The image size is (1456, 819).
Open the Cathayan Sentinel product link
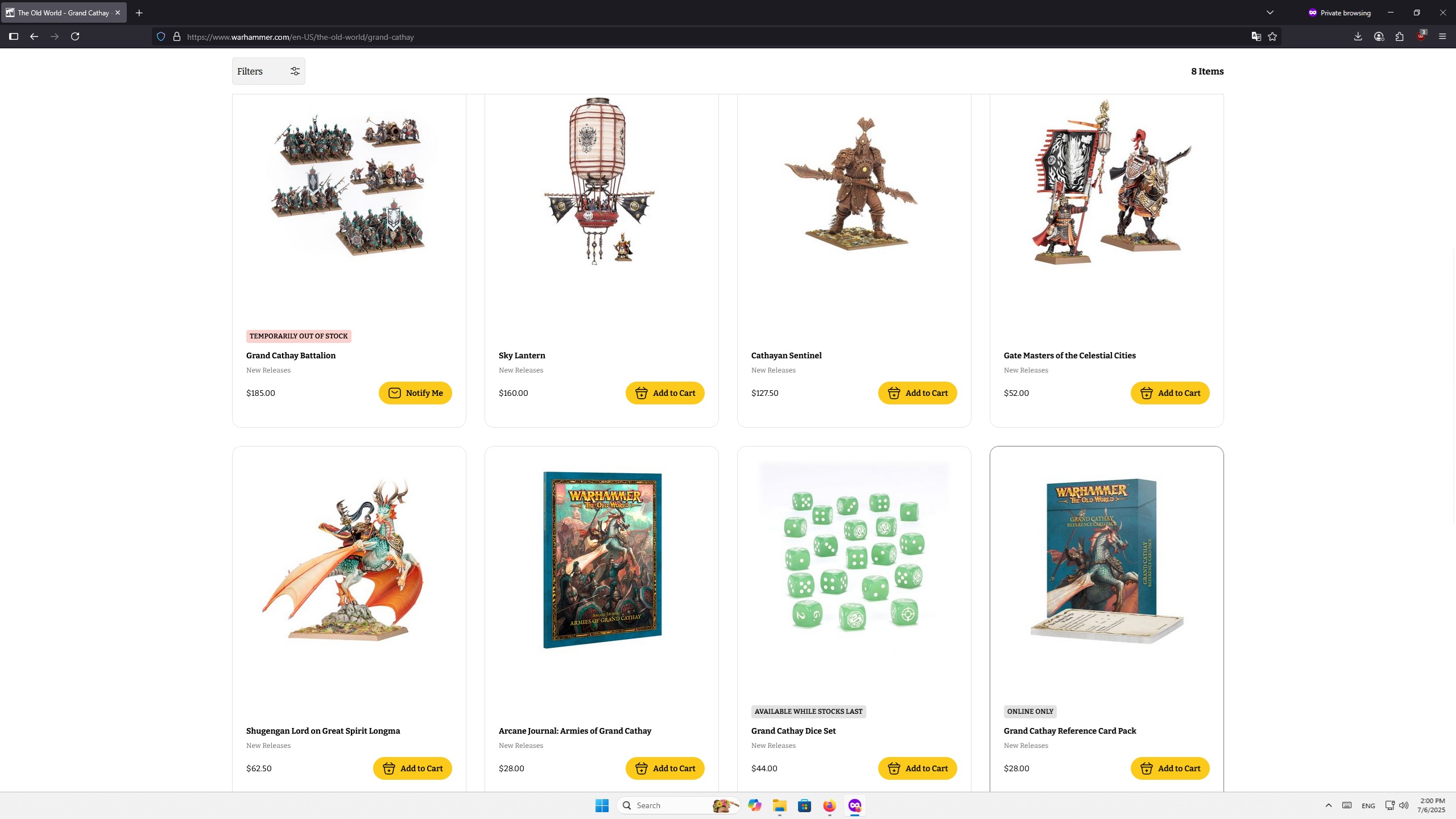coord(786,355)
